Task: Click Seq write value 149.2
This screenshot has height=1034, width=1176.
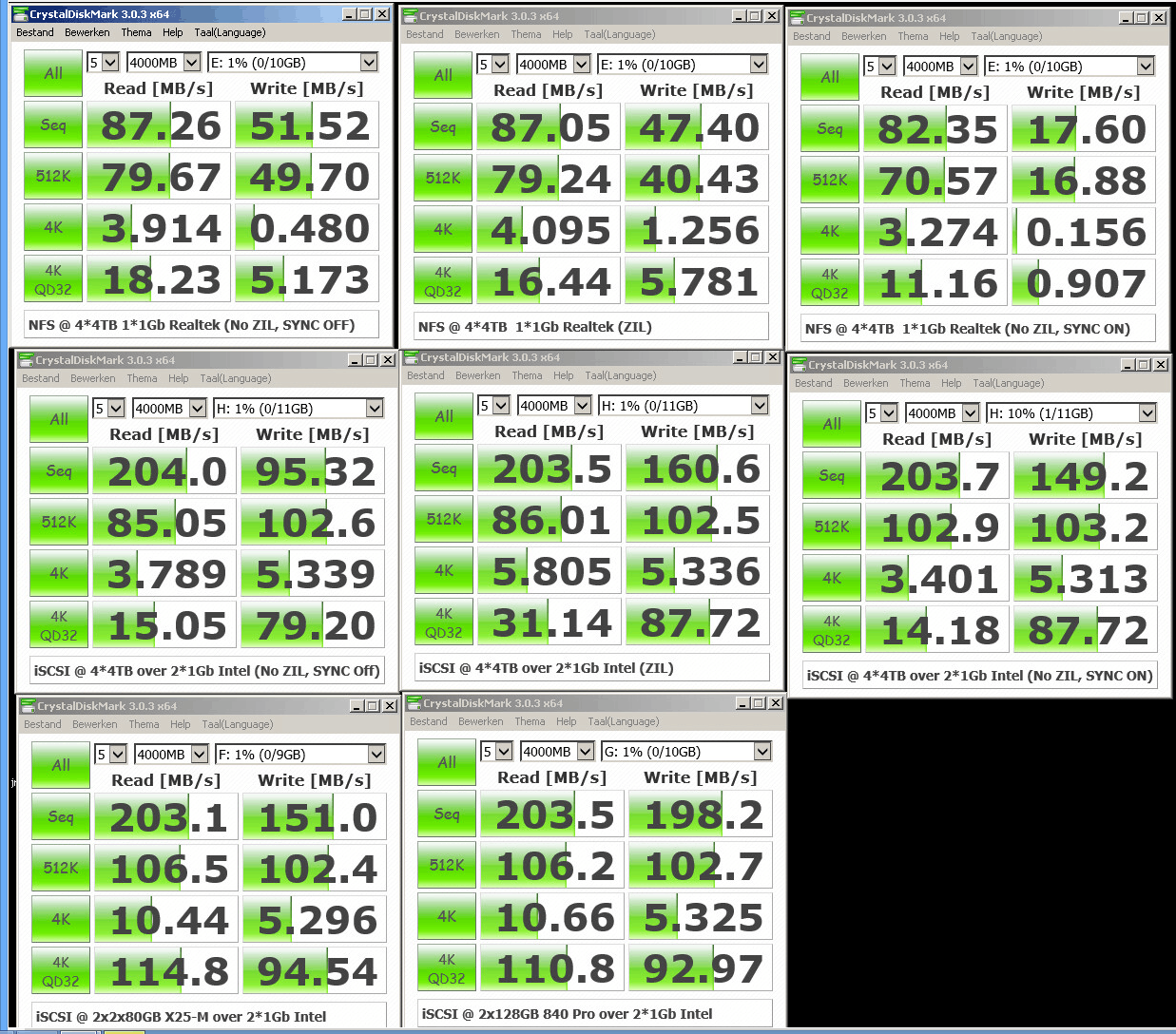Action: (x=1086, y=476)
